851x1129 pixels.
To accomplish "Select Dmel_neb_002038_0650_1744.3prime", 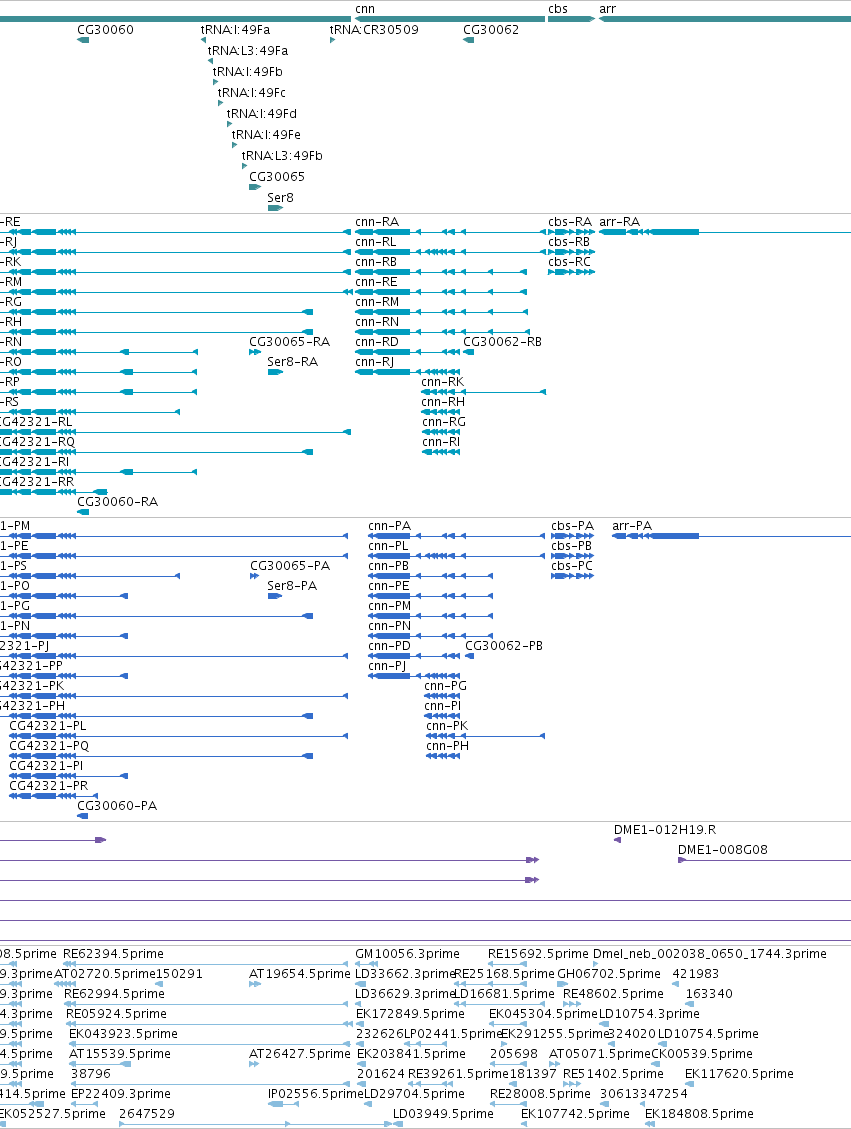I will 710,954.
